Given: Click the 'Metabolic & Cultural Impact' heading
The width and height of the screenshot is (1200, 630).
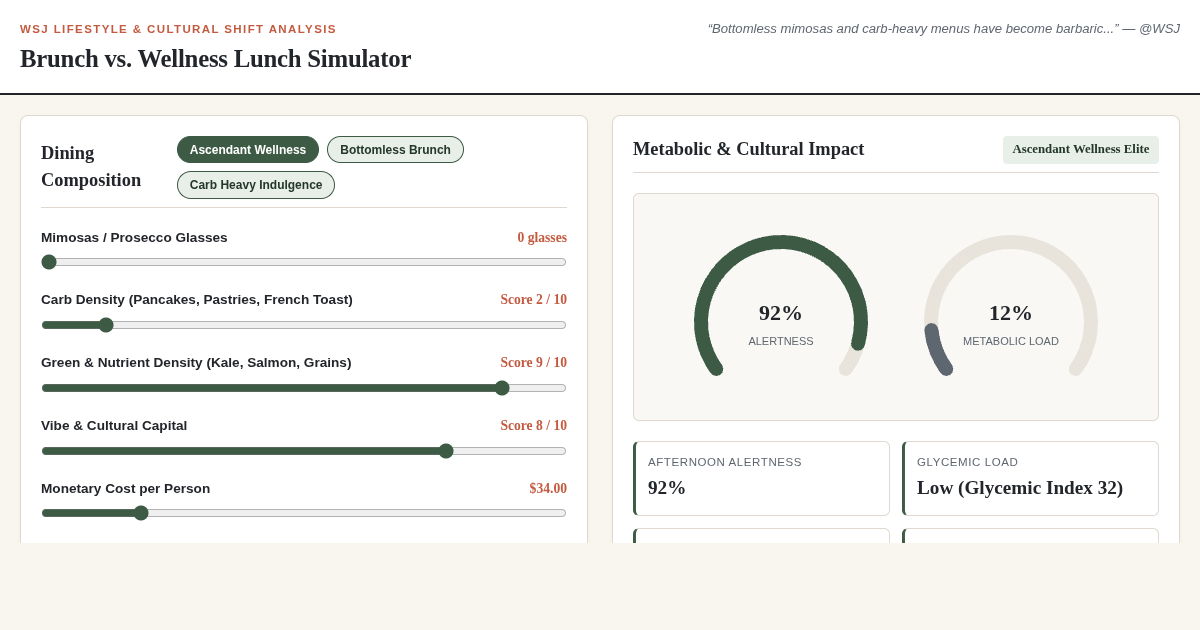Looking at the screenshot, I should 749,149.
